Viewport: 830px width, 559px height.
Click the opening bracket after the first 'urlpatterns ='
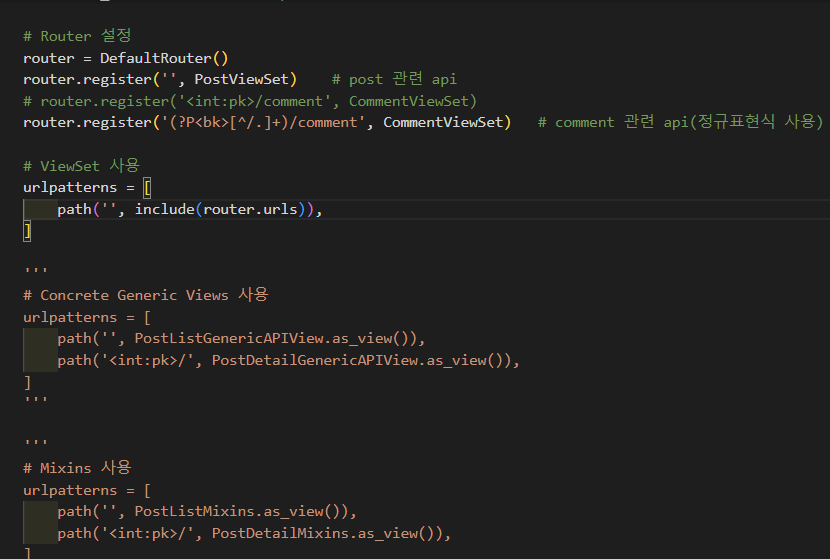147,188
